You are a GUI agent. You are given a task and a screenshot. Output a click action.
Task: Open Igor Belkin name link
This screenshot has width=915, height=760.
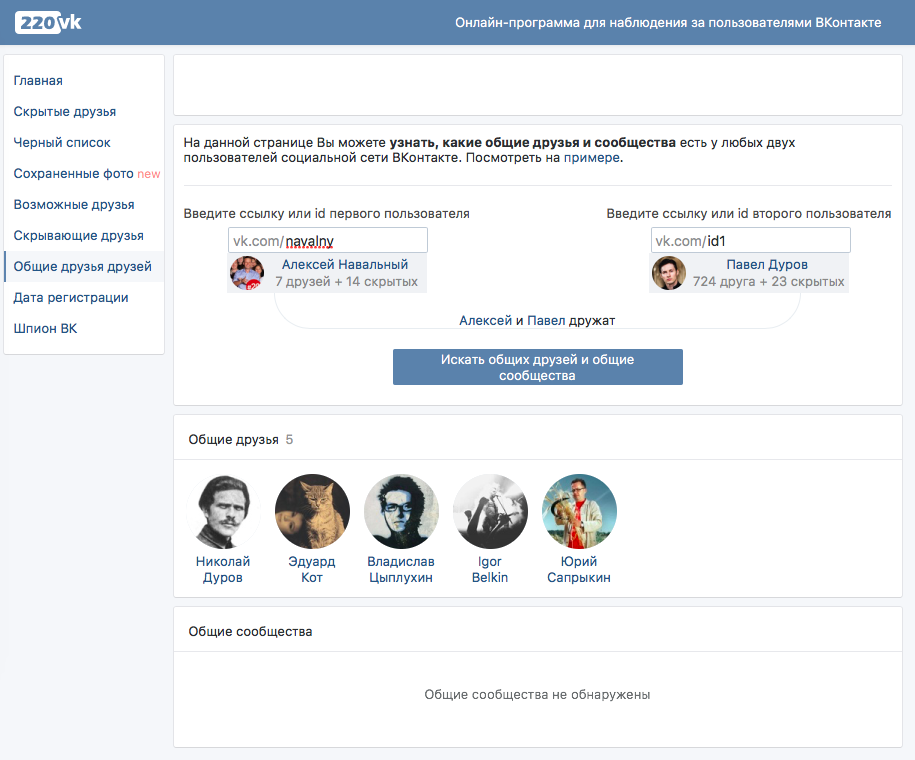pyautogui.click(x=490, y=569)
